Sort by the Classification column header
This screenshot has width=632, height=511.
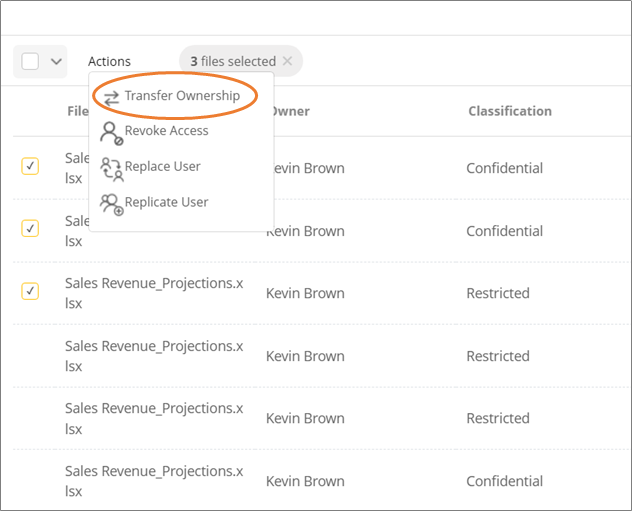[510, 111]
